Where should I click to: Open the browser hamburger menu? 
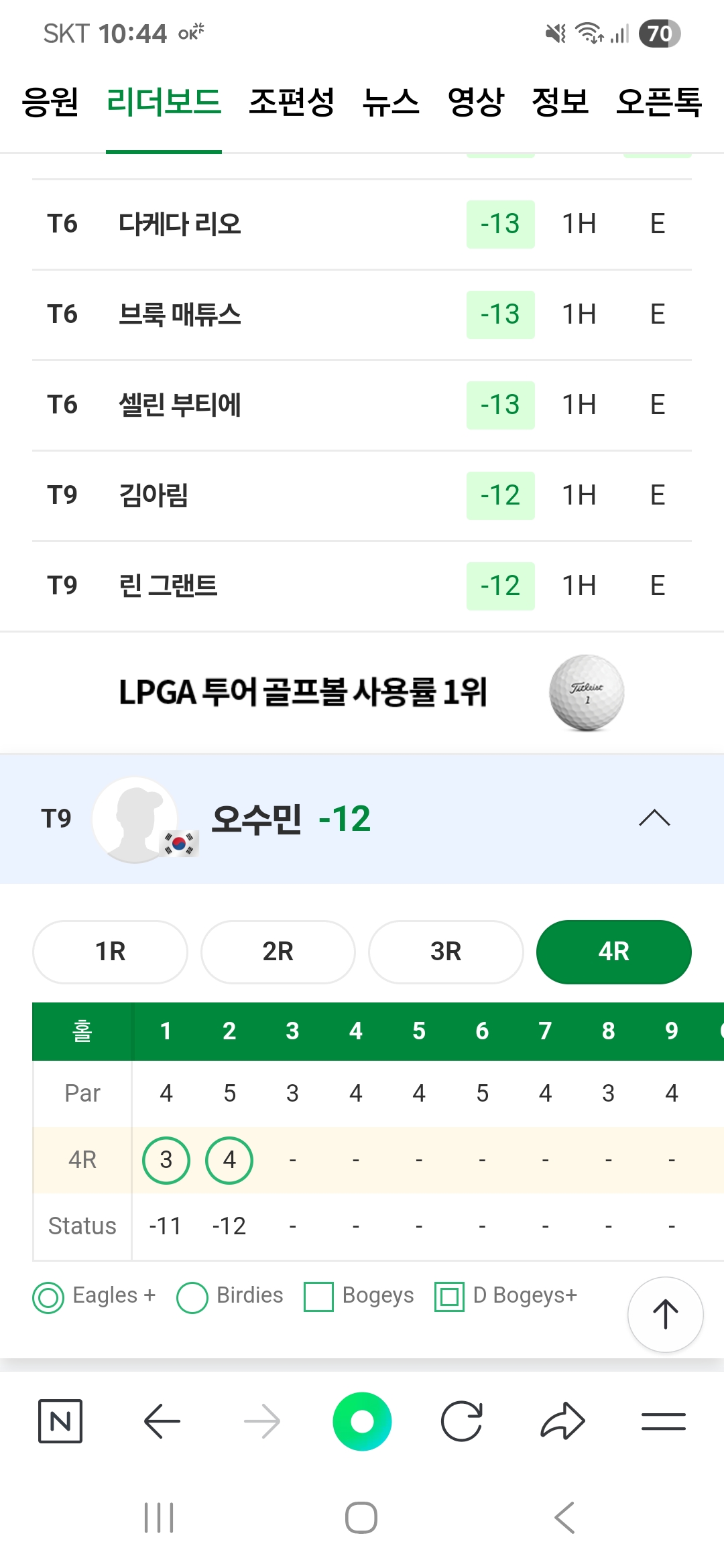[663, 1421]
